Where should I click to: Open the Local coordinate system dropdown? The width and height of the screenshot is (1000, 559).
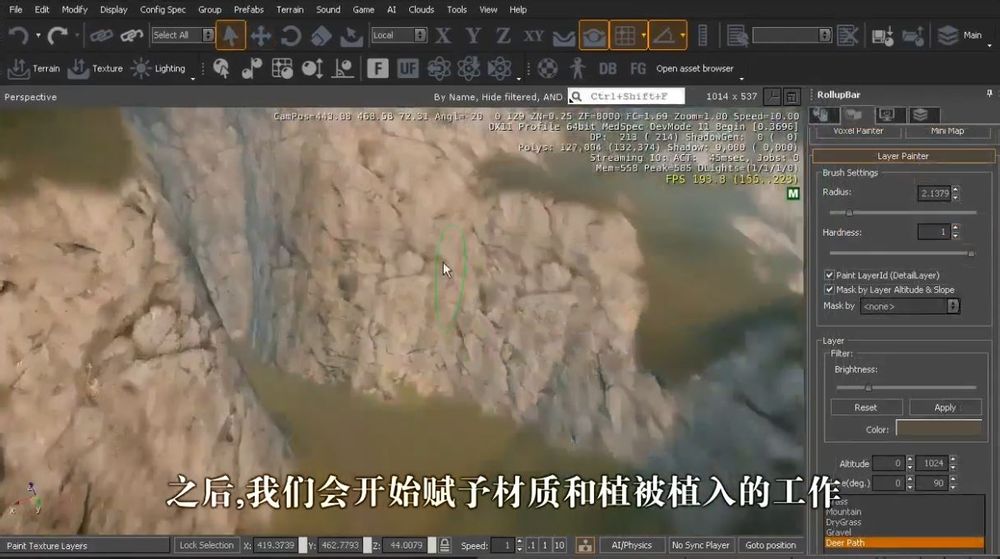point(399,35)
